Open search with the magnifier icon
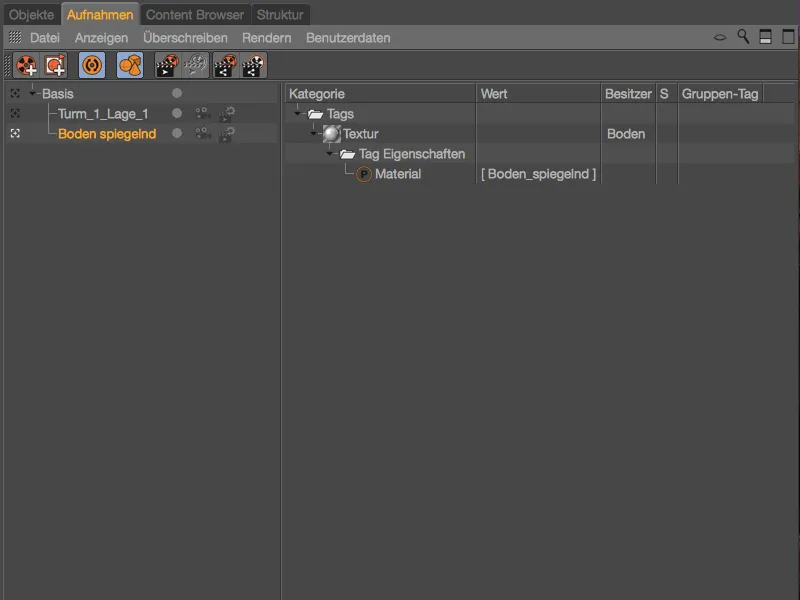This screenshot has height=600, width=800. 743,37
